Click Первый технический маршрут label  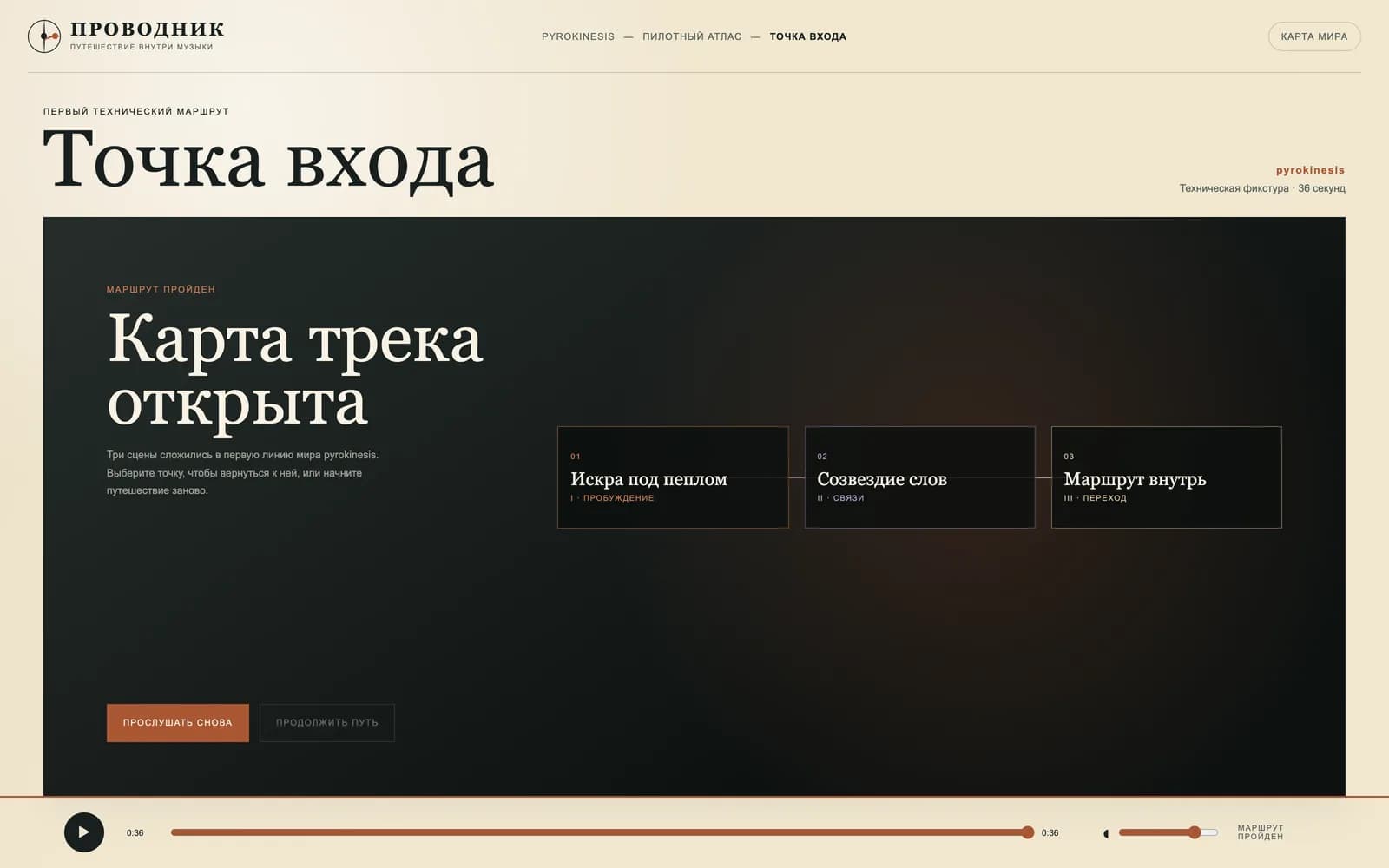point(136,111)
